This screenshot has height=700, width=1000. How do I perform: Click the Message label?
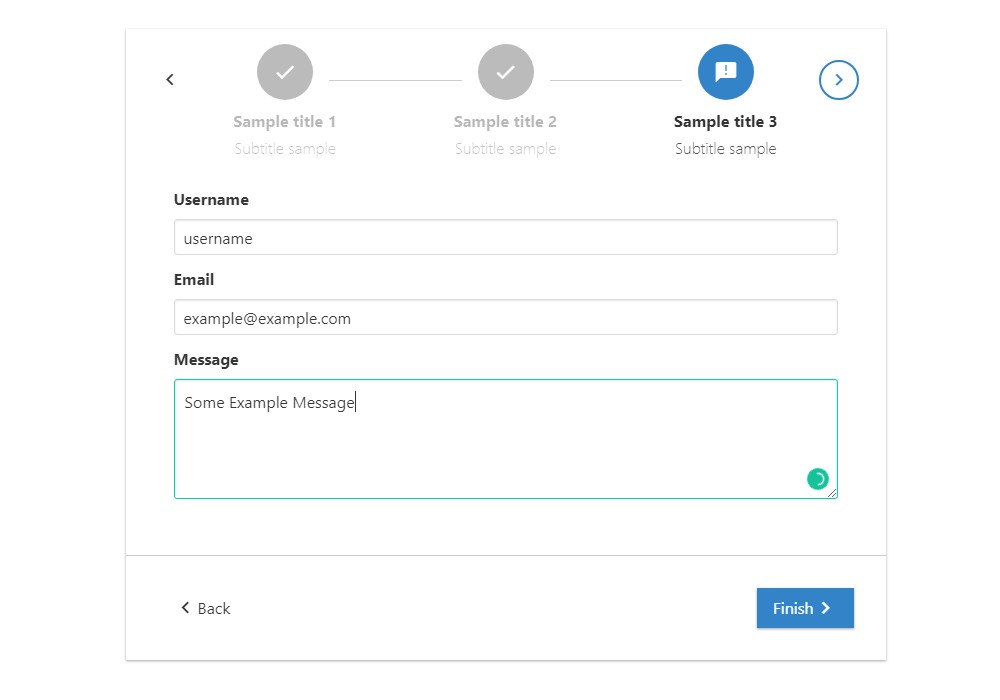[206, 360]
